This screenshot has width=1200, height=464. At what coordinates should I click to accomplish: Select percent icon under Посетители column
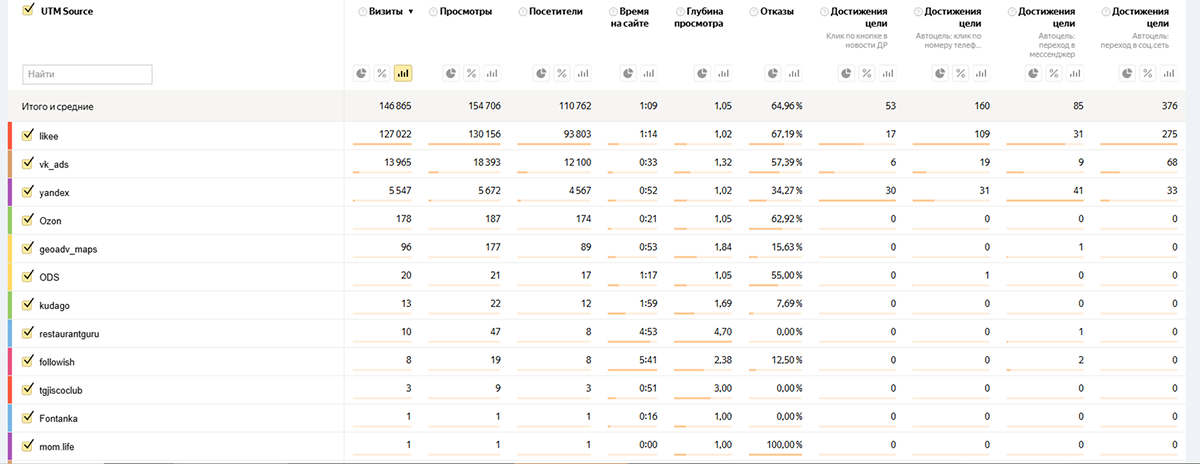pos(561,73)
